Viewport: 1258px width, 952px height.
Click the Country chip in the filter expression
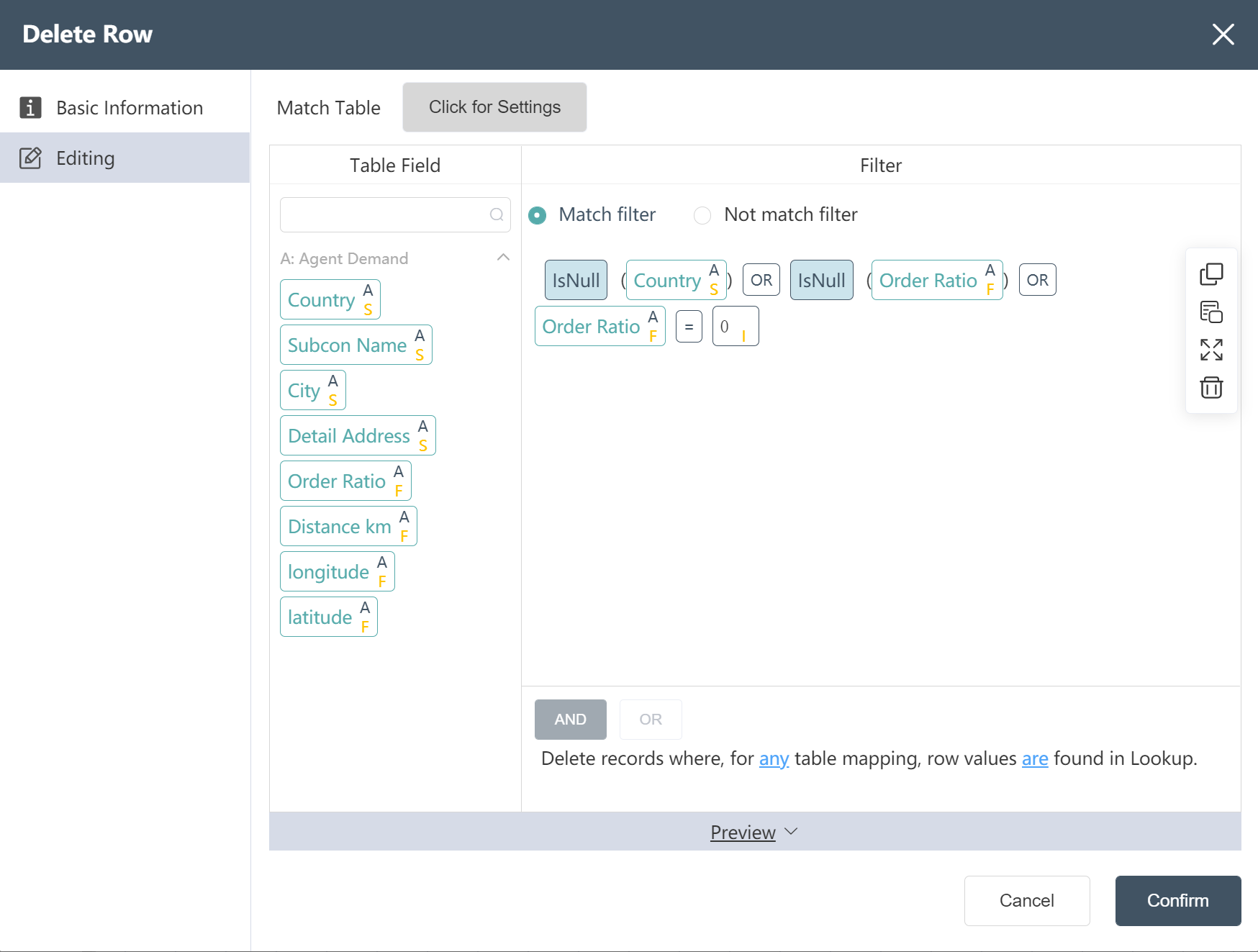click(676, 280)
